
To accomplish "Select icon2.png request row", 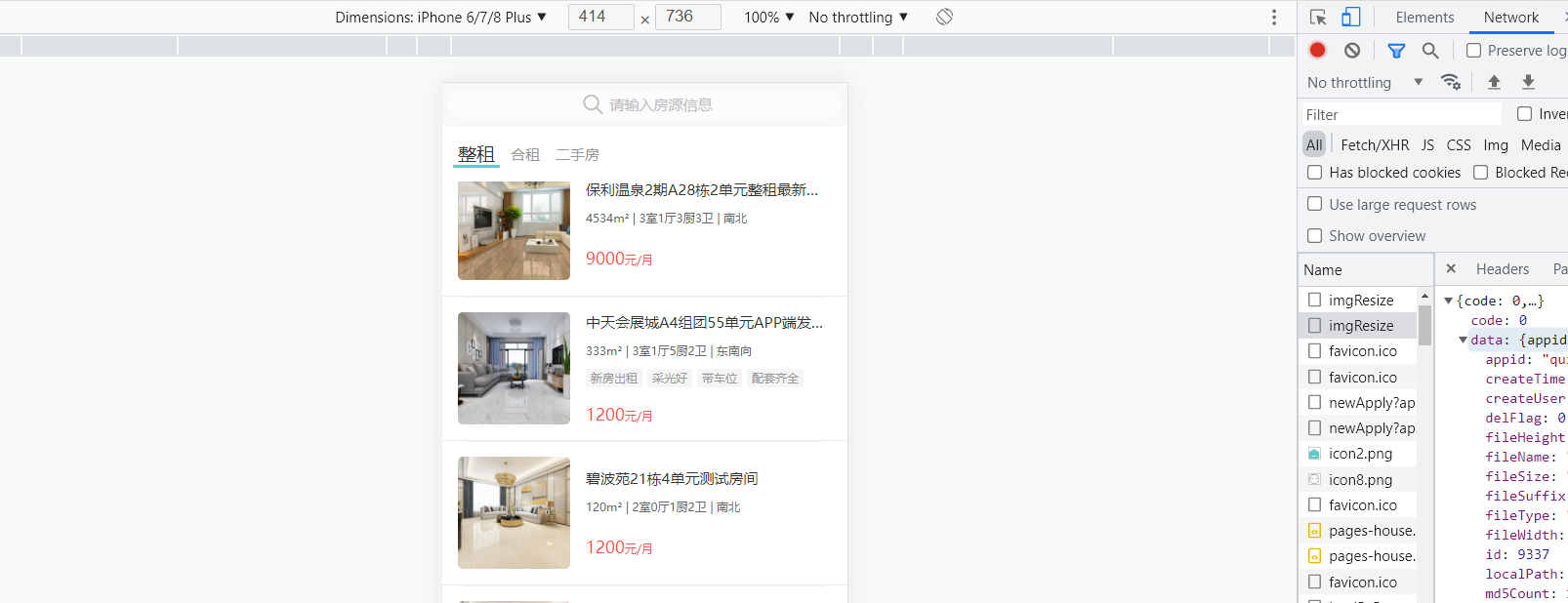I will [x=1358, y=454].
